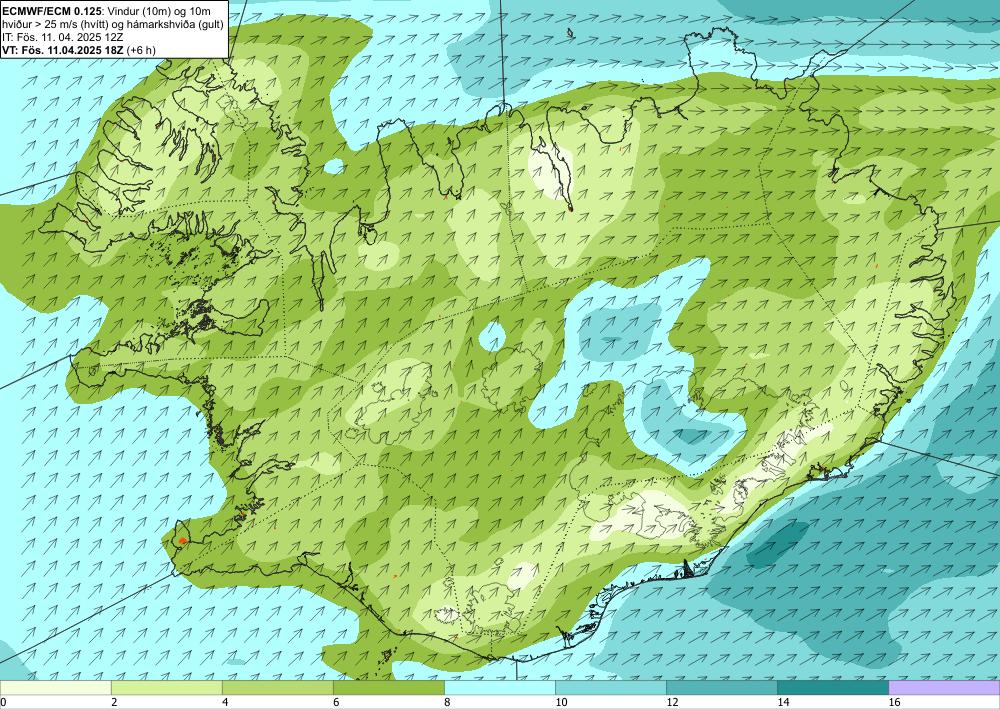Click the red marker on southwest peninsula
The height and width of the screenshot is (709, 1000).
pyautogui.click(x=182, y=541)
